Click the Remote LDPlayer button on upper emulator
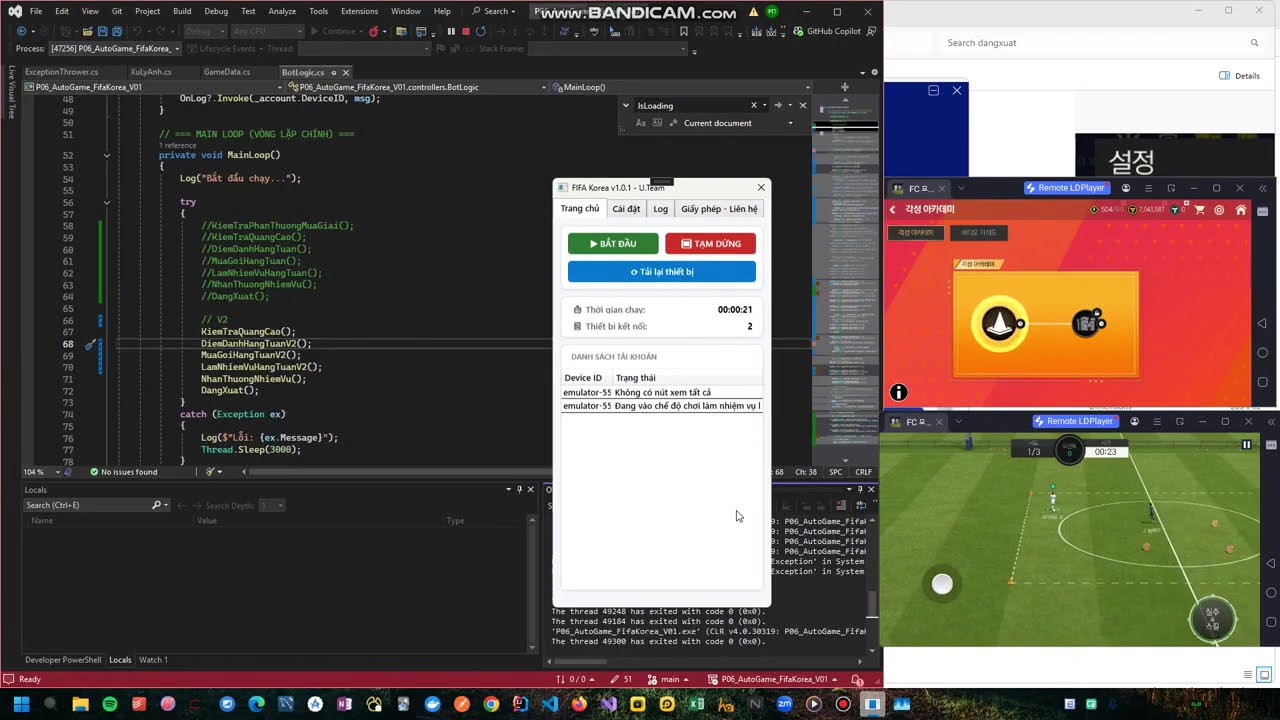1280x720 pixels. [1065, 188]
